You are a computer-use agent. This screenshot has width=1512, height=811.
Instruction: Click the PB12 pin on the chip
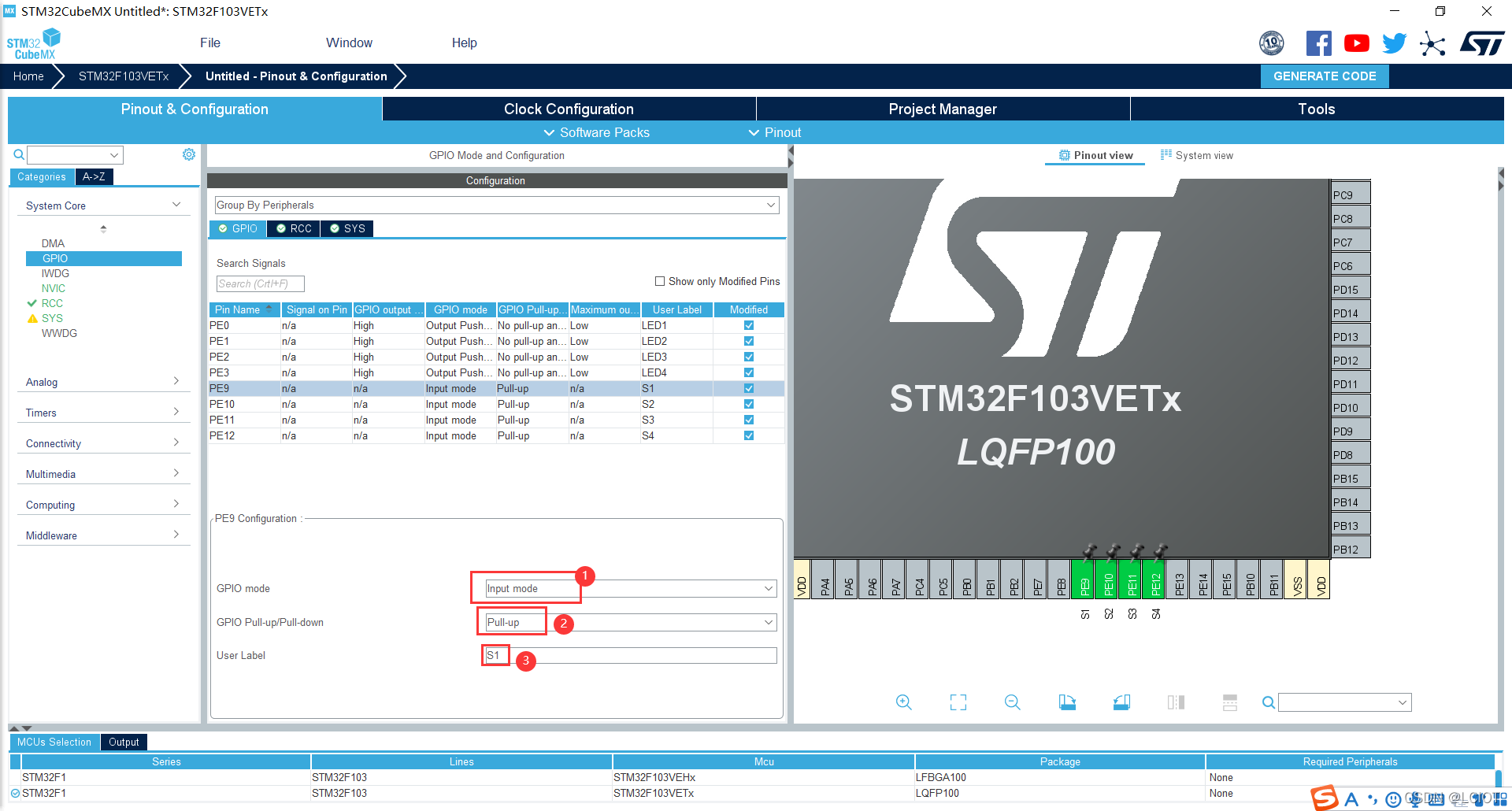click(1351, 549)
